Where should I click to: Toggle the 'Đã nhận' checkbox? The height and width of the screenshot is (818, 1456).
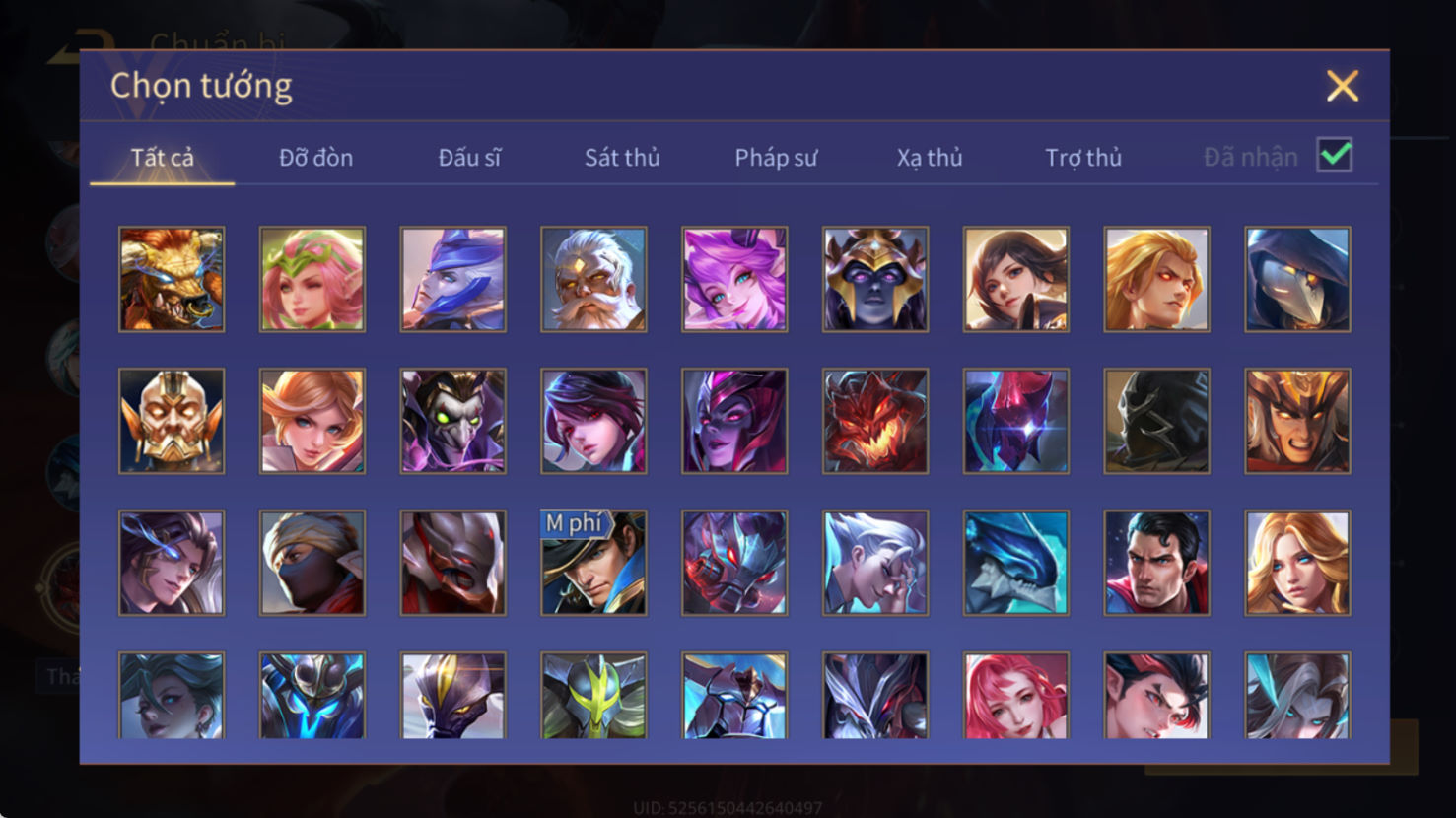pyautogui.click(x=1335, y=156)
